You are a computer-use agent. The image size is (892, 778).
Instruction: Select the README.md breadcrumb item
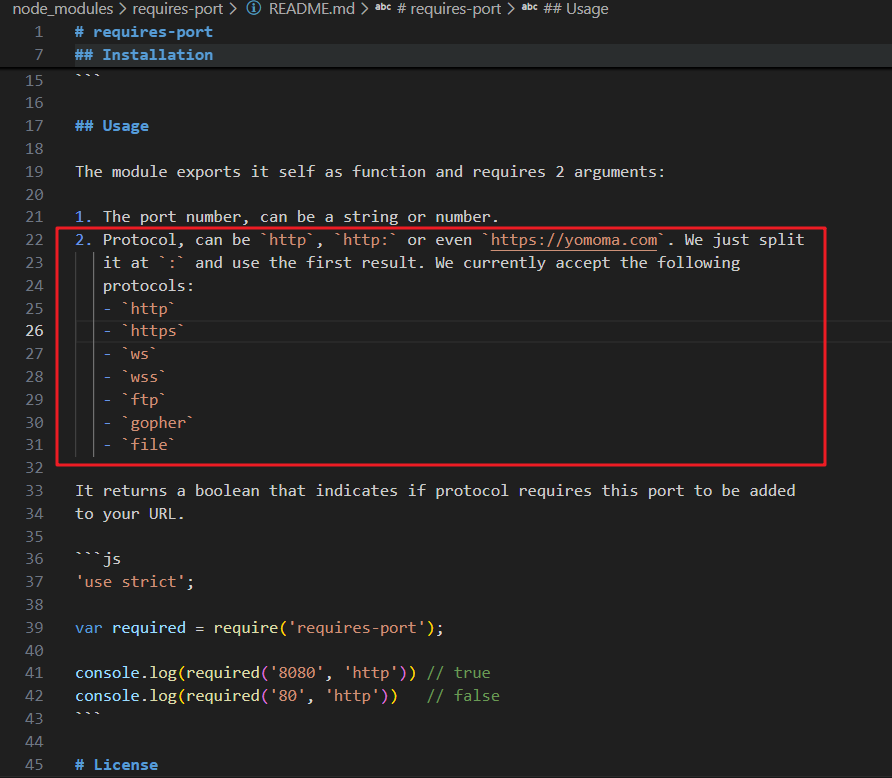coord(311,9)
